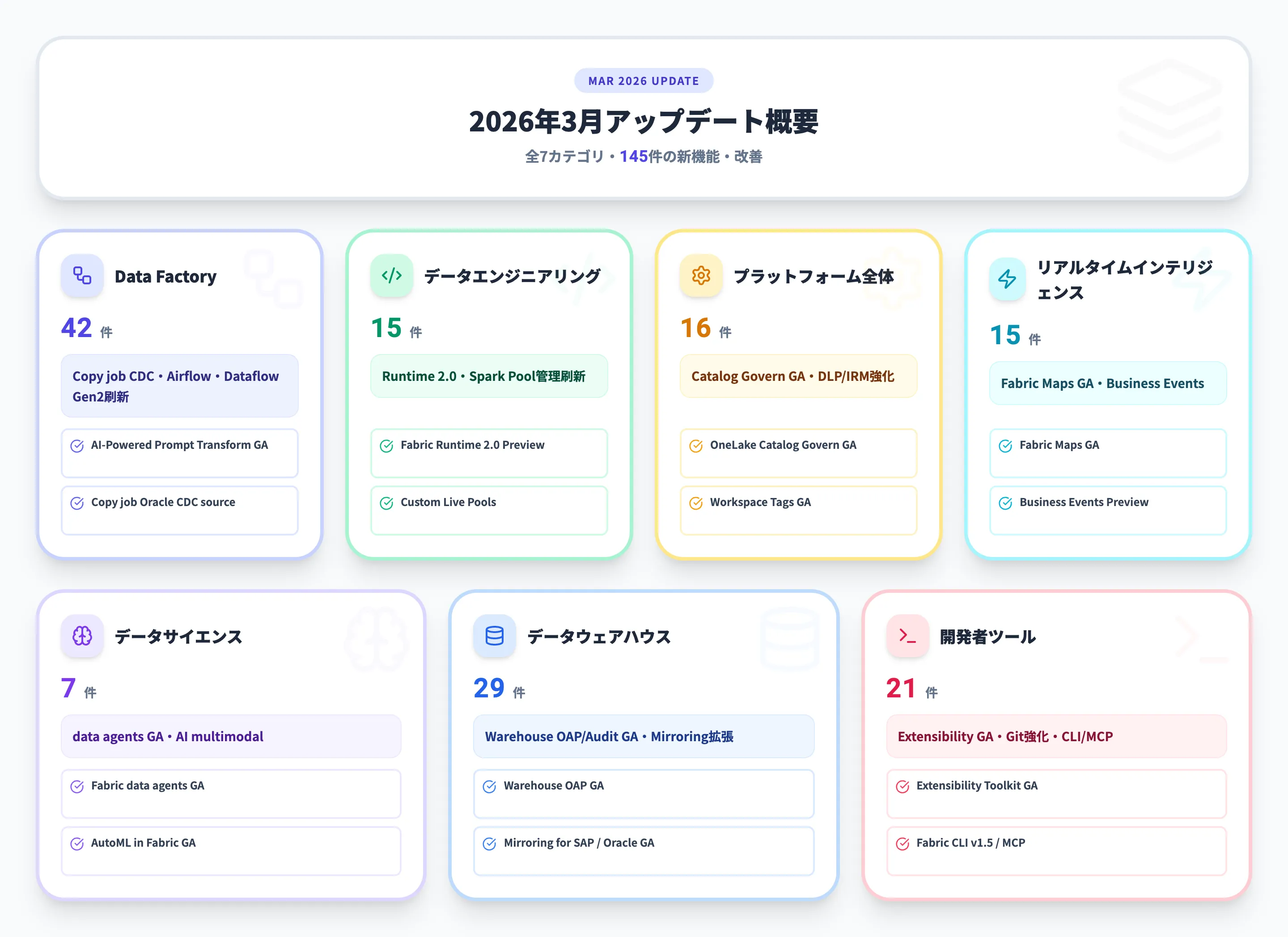Viewport: 1288px width, 937px height.
Task: Toggle the checkmark on Extensibility Toolkit GA
Action: coord(902,787)
